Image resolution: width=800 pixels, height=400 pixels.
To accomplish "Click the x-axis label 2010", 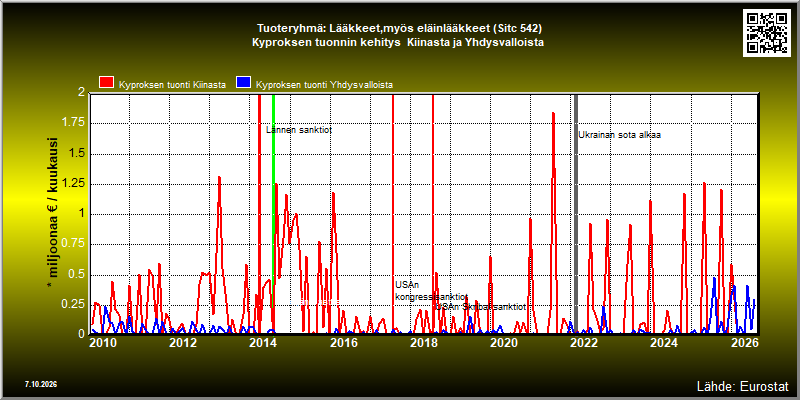I will point(102,342).
